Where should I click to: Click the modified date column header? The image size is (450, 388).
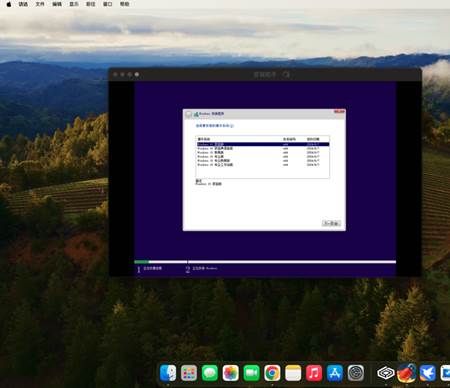313,139
